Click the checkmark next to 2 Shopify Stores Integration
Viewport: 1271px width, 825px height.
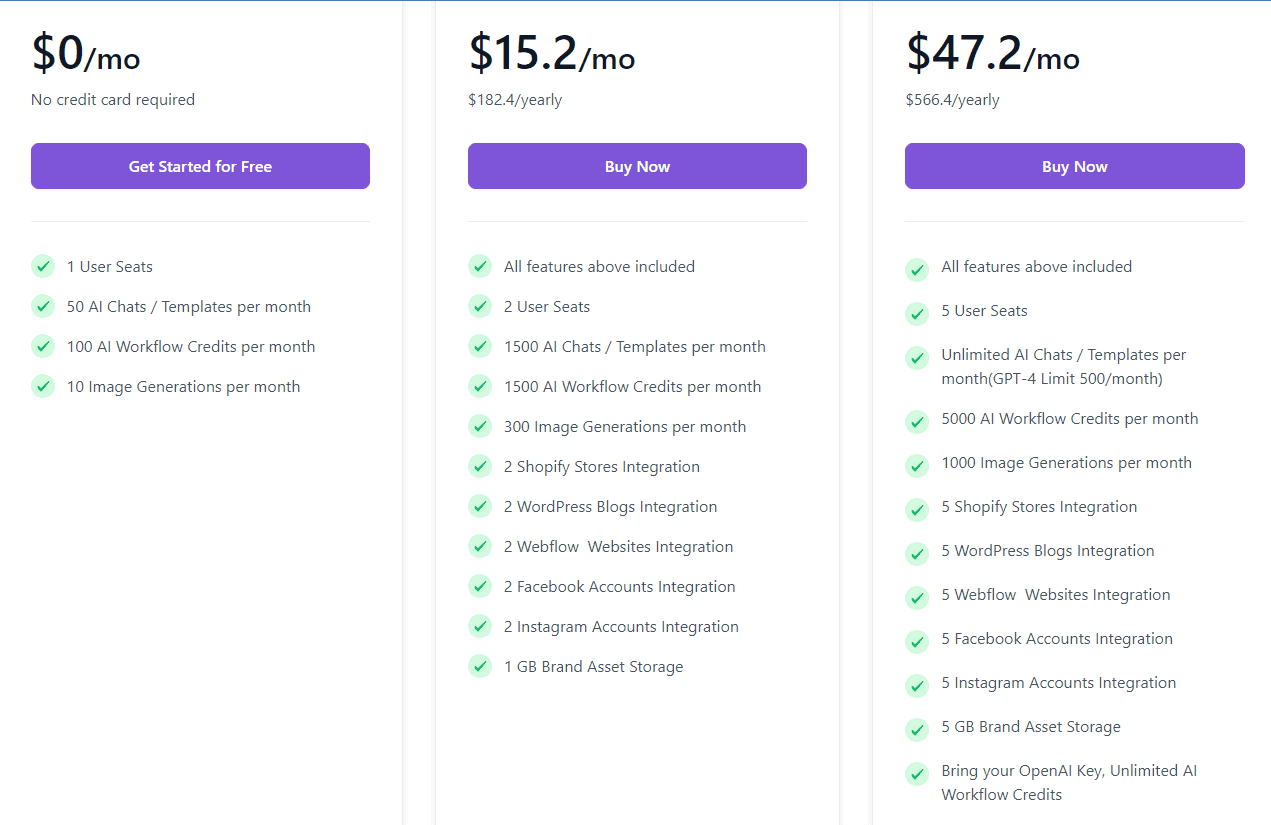(480, 466)
